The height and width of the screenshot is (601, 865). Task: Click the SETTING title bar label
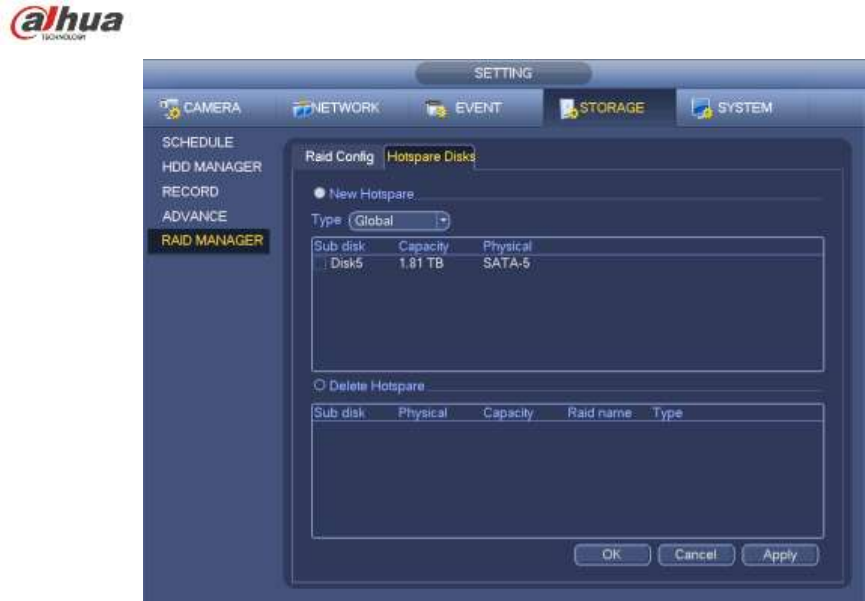click(503, 73)
